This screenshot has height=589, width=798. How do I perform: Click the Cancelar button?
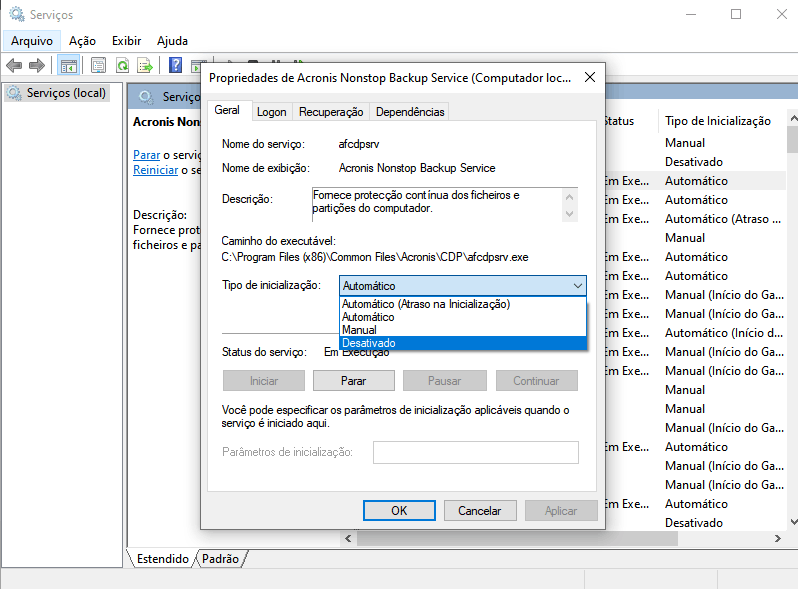pyautogui.click(x=480, y=511)
